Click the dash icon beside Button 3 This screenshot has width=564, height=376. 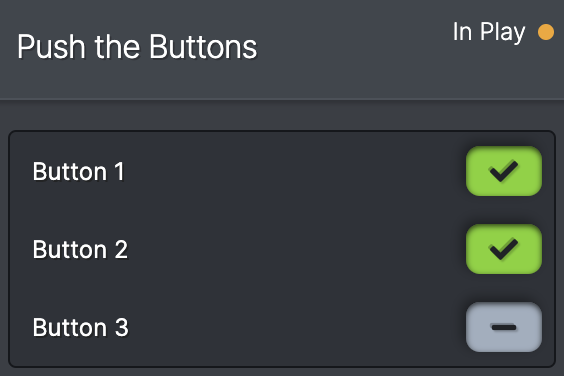point(504,327)
